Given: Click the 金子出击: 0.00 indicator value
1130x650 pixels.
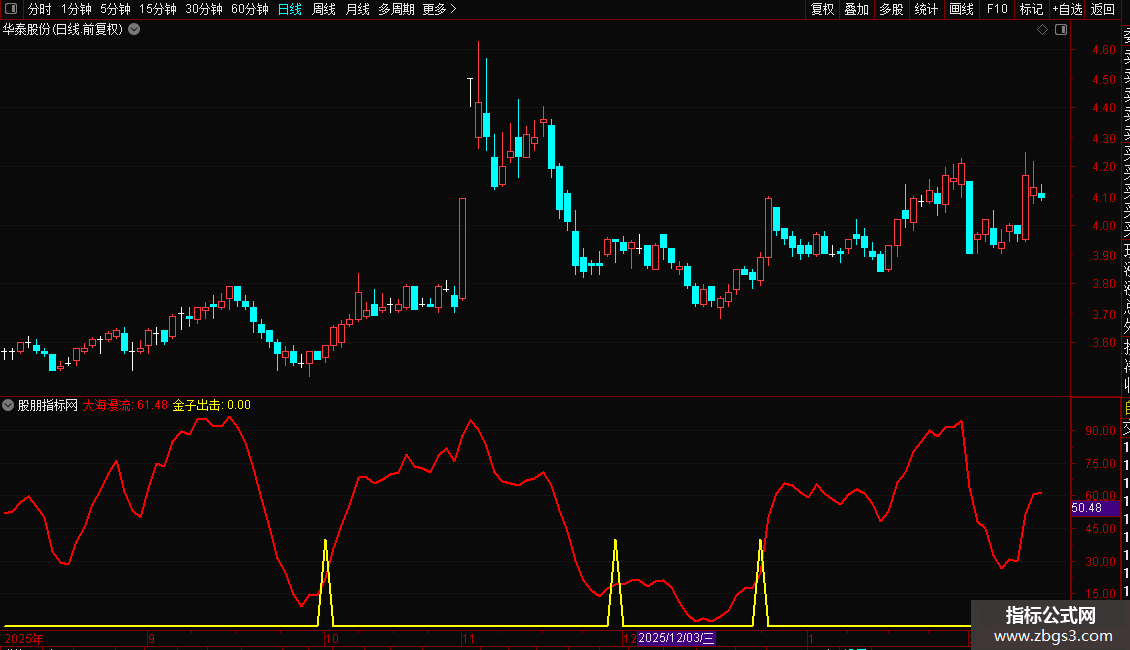Looking at the screenshot, I should [212, 405].
